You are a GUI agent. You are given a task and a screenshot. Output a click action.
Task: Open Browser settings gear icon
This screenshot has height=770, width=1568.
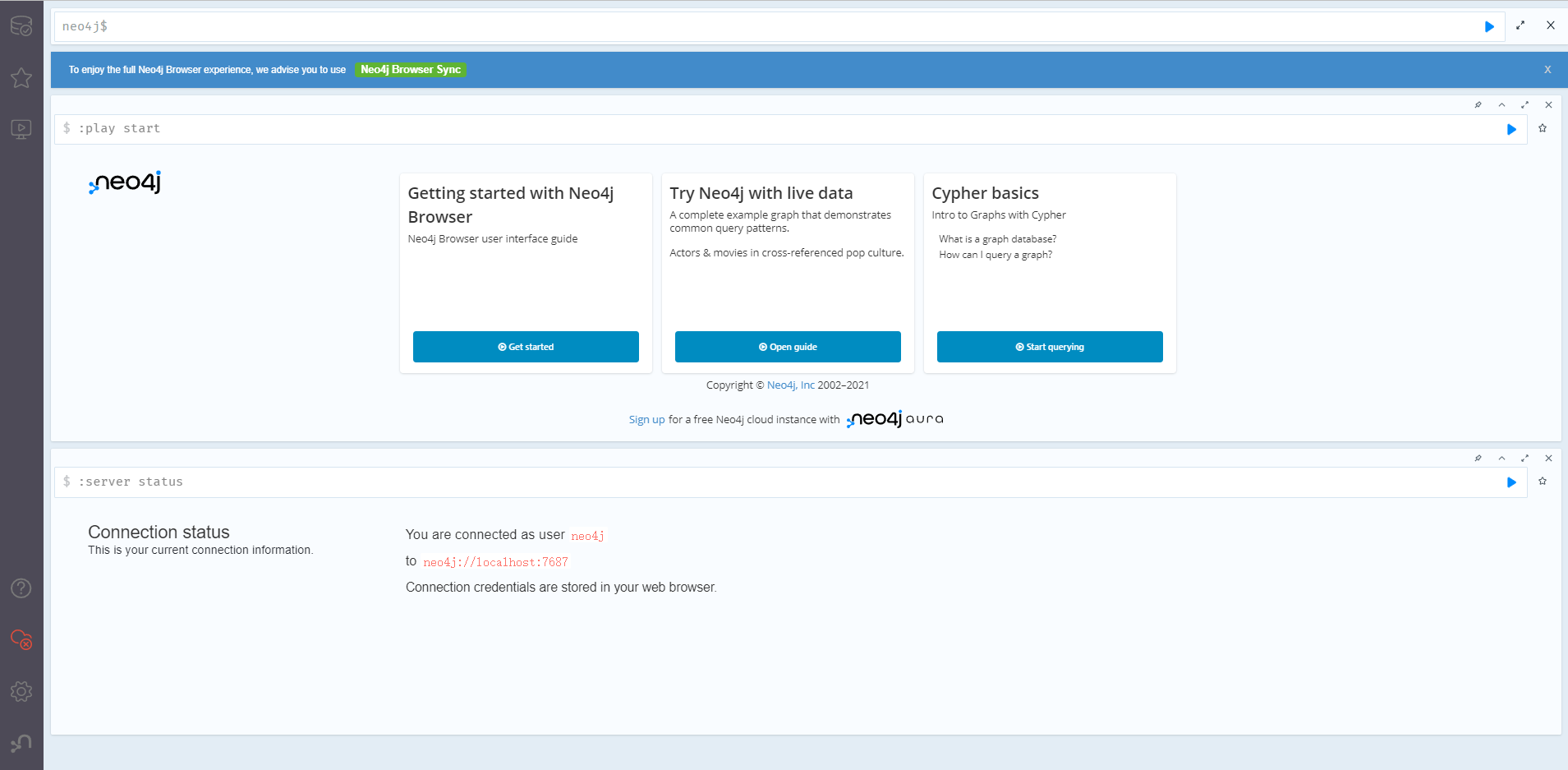click(21, 691)
